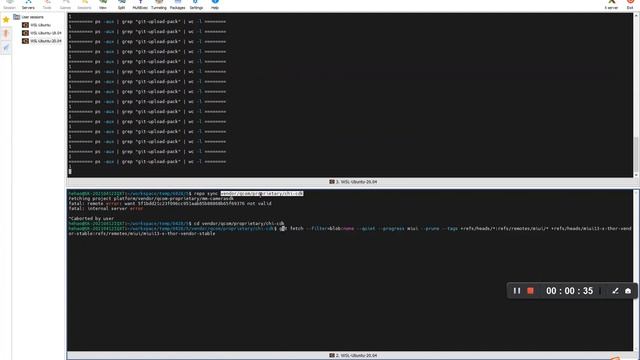Open the recorder annotation pen tool
640x360 pixels.
(615, 291)
